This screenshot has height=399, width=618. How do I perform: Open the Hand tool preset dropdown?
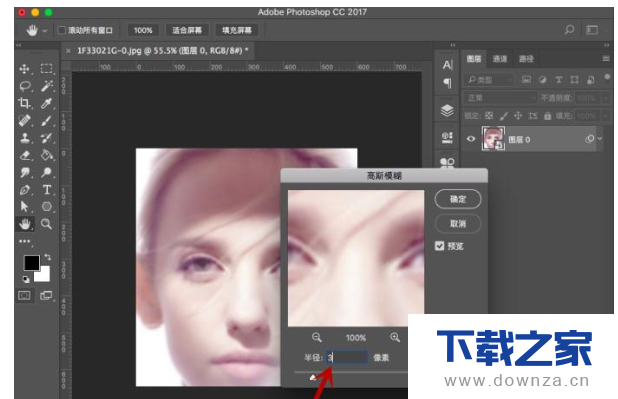pyautogui.click(x=45, y=31)
